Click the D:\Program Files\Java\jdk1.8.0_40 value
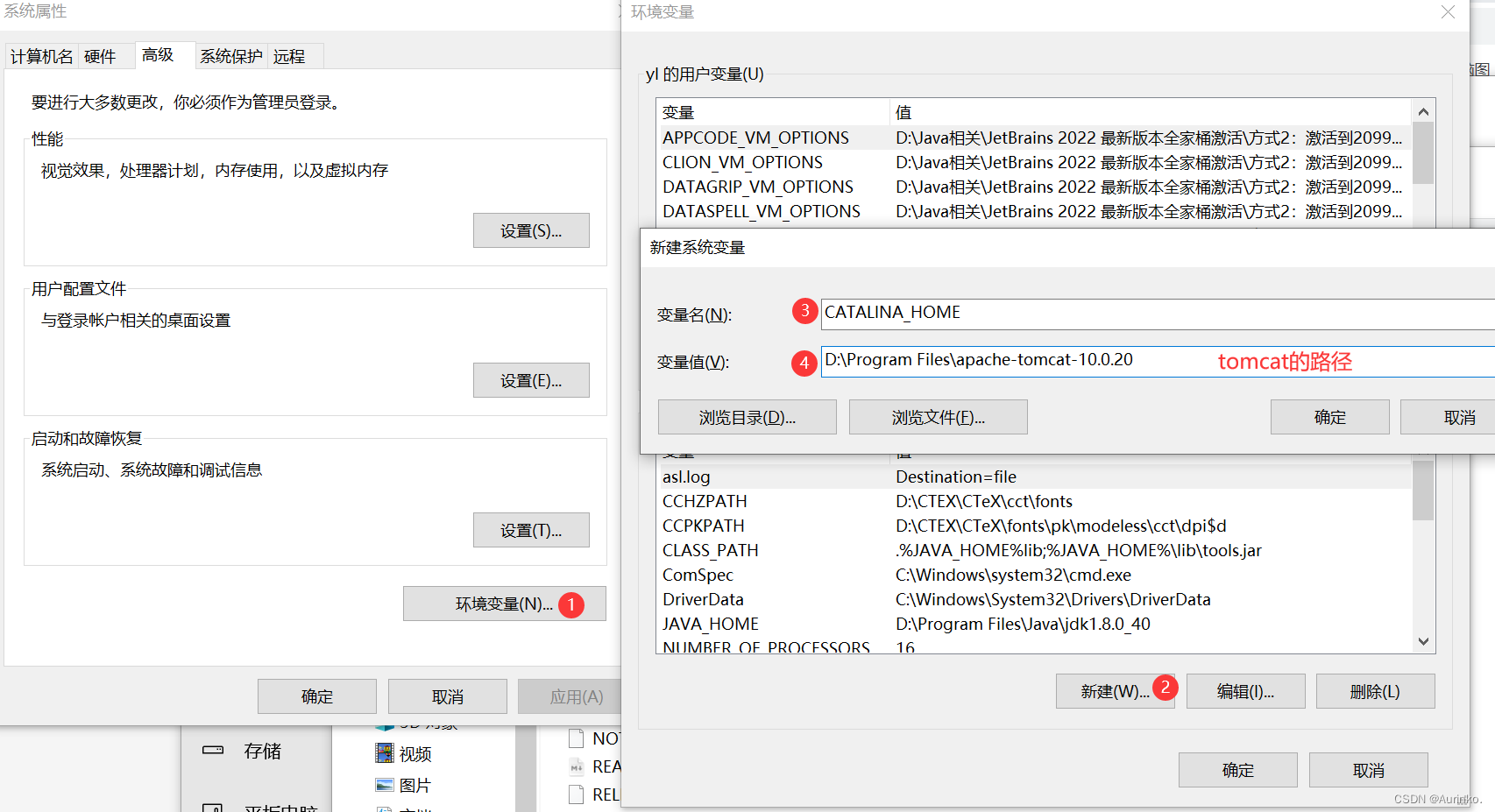This screenshot has width=1495, height=812. click(1023, 624)
